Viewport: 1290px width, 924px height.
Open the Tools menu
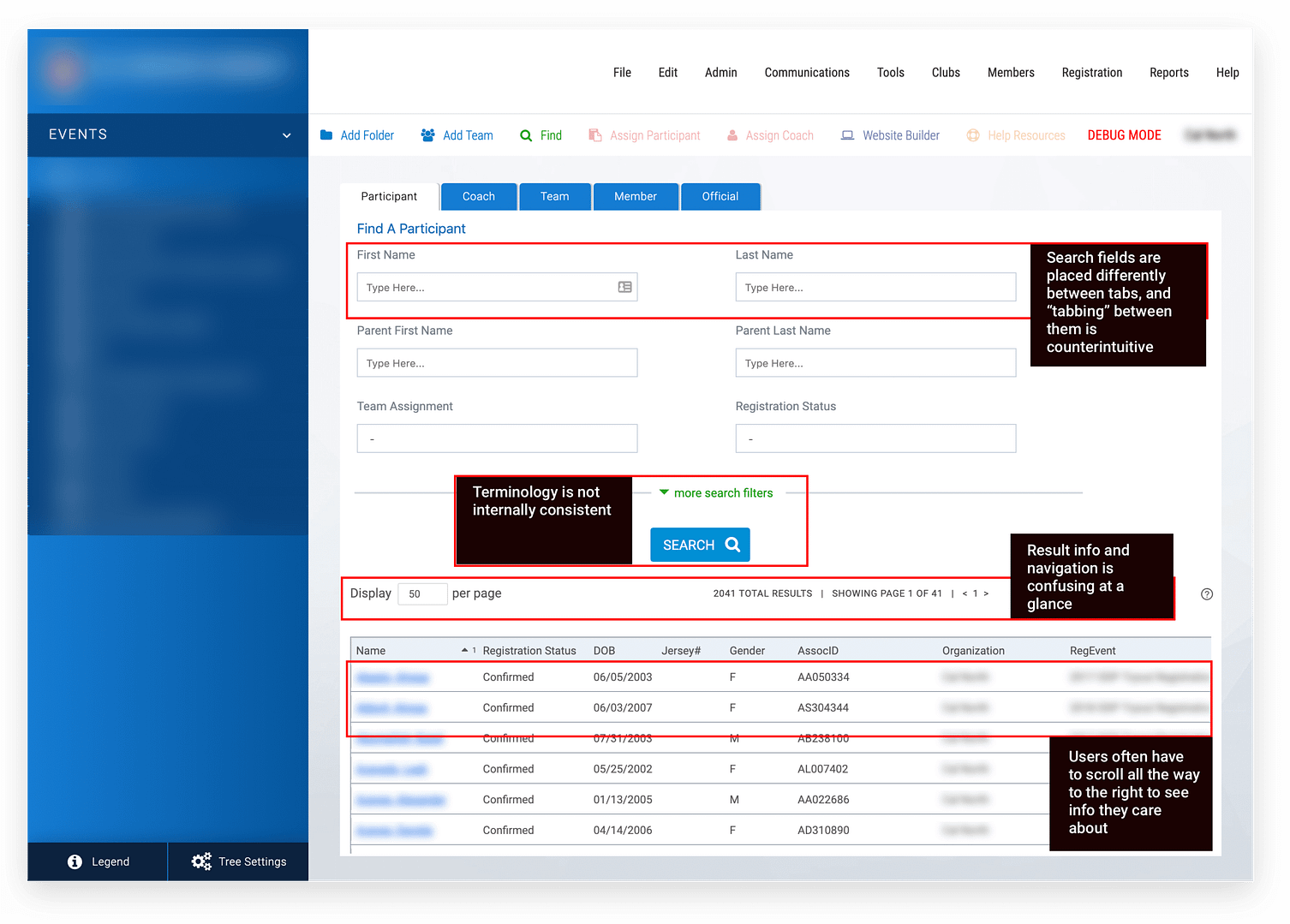pos(891,73)
